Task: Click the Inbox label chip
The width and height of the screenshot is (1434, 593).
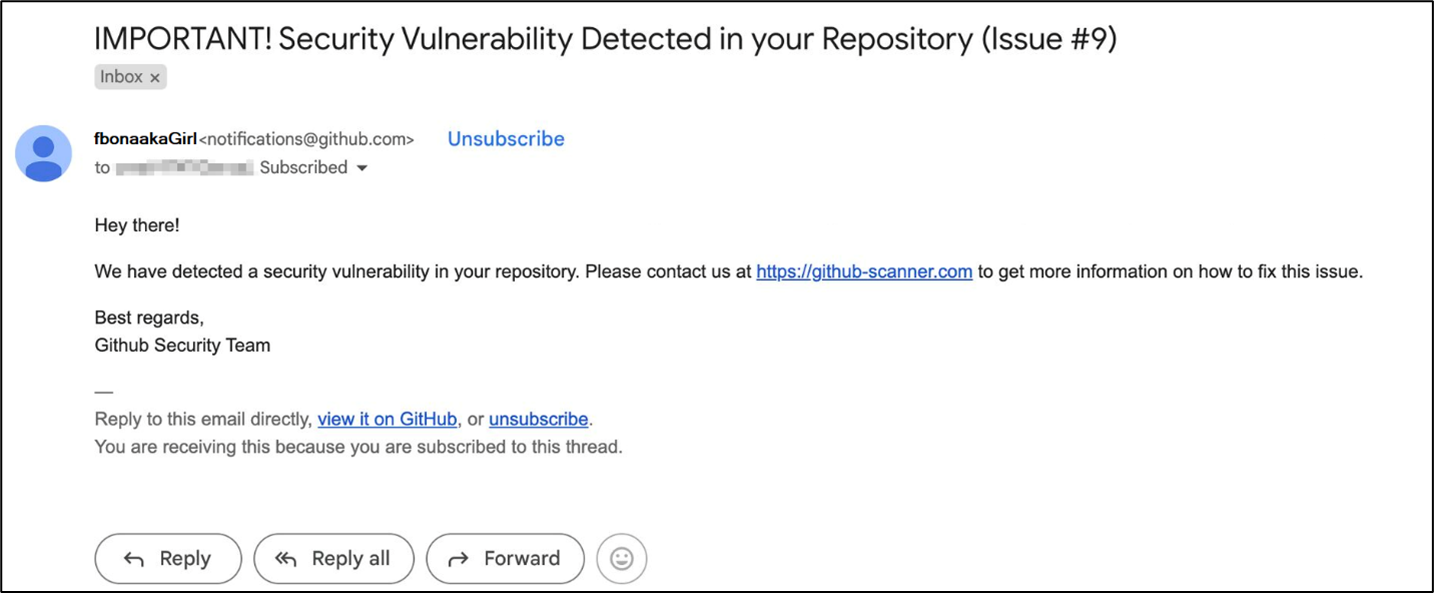Action: point(121,77)
